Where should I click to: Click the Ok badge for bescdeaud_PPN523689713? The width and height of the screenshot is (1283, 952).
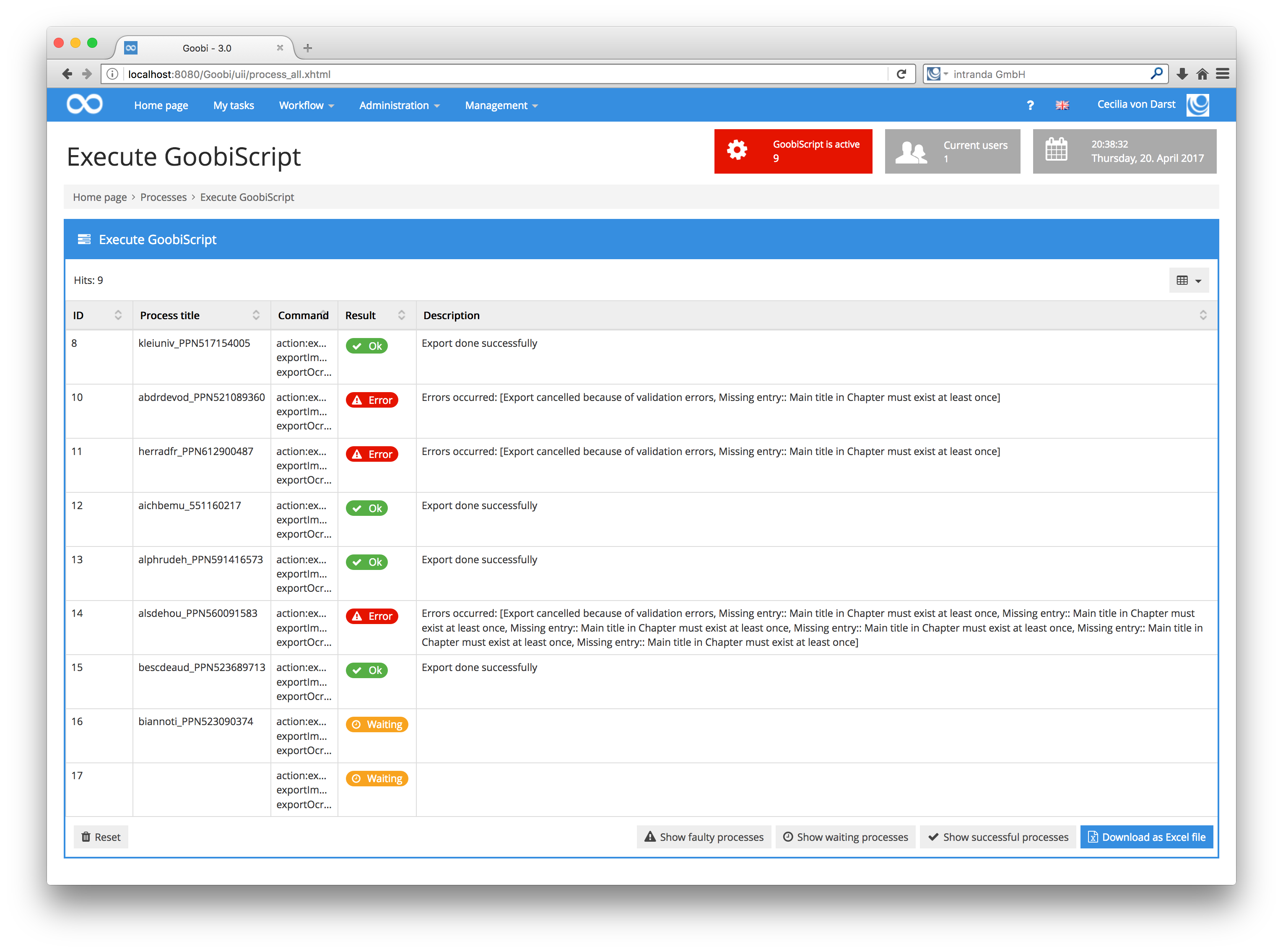tap(366, 670)
